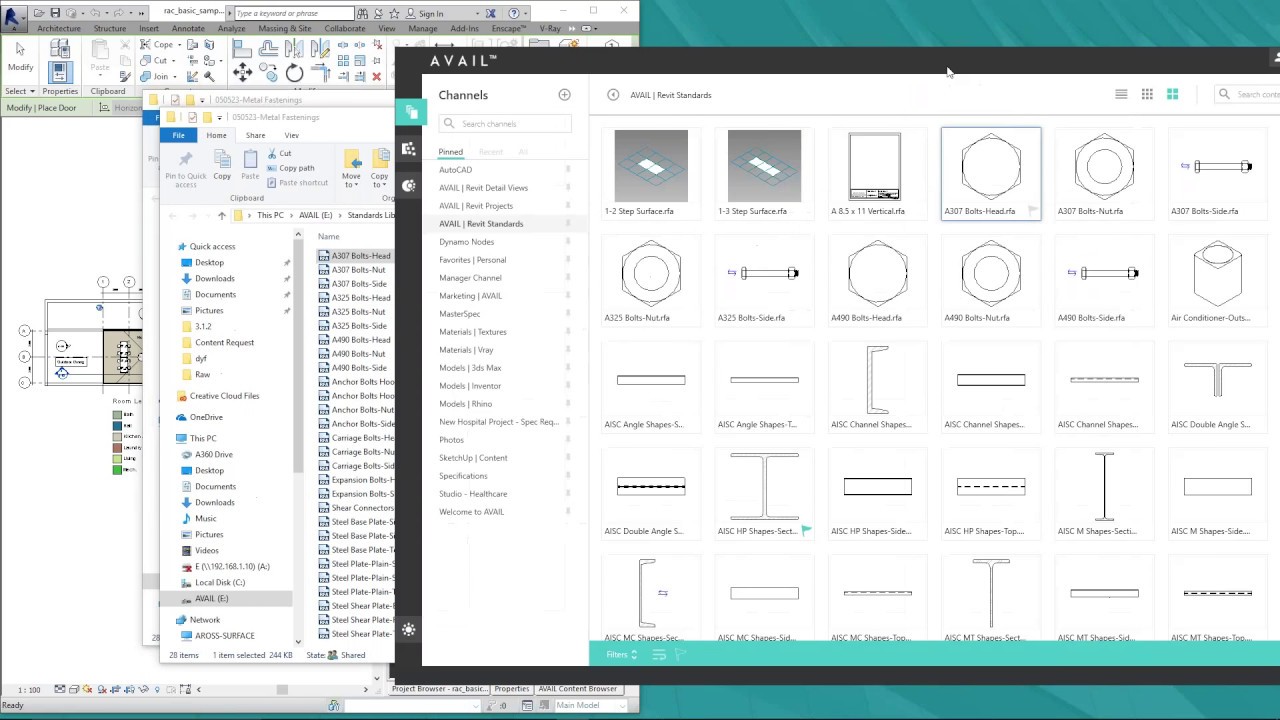Click This PC in Explorer address path
The image size is (1280, 720).
(270, 215)
